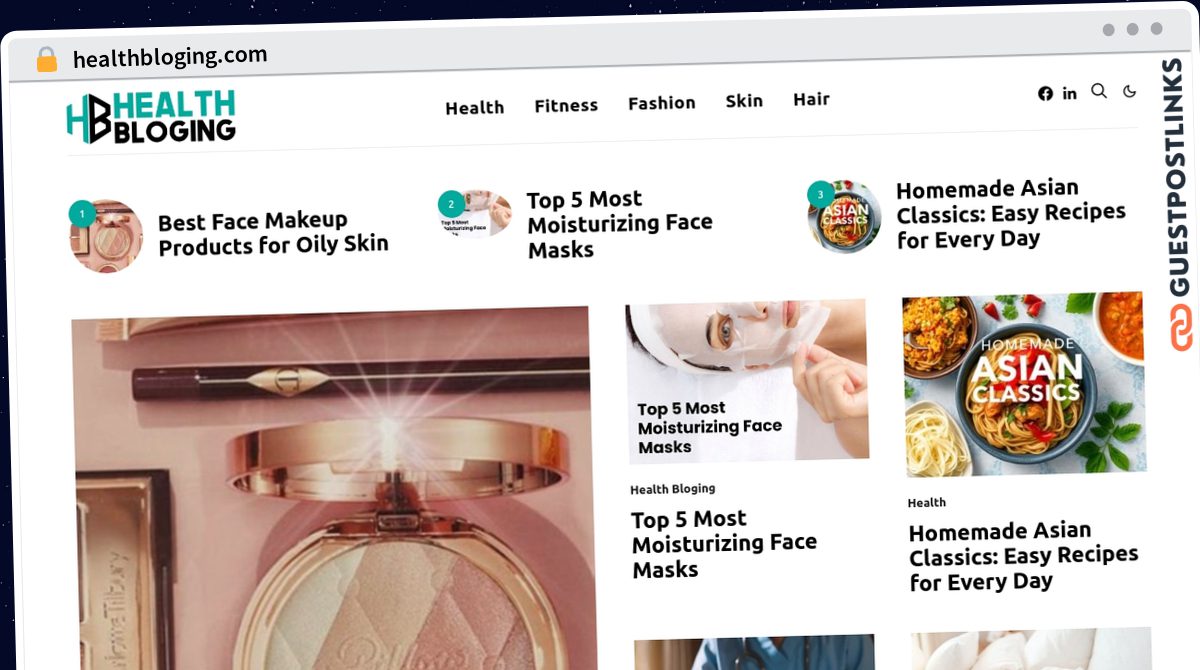Open the site search magnifier
Image resolution: width=1200 pixels, height=670 pixels.
(1099, 91)
